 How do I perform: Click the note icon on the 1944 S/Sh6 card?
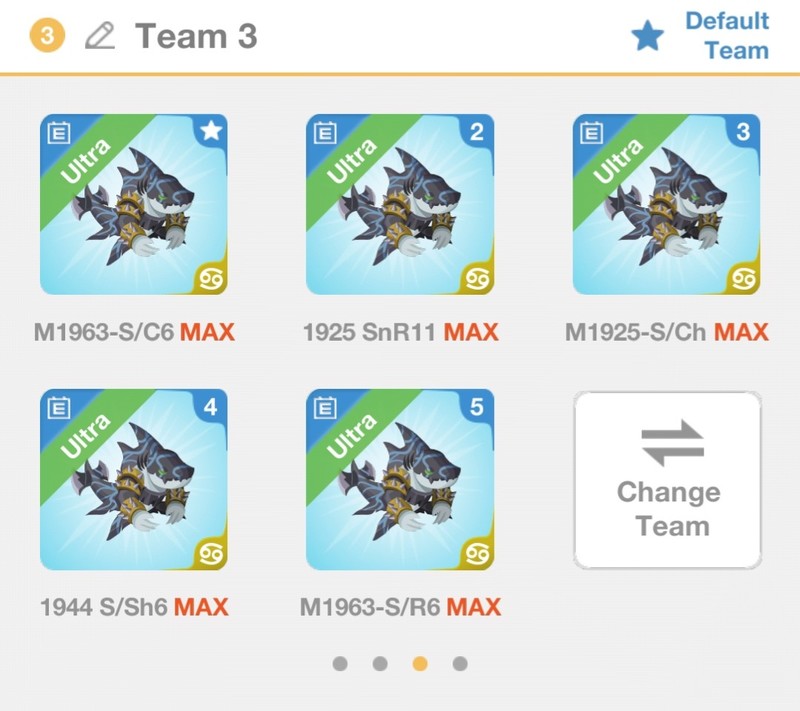59,408
